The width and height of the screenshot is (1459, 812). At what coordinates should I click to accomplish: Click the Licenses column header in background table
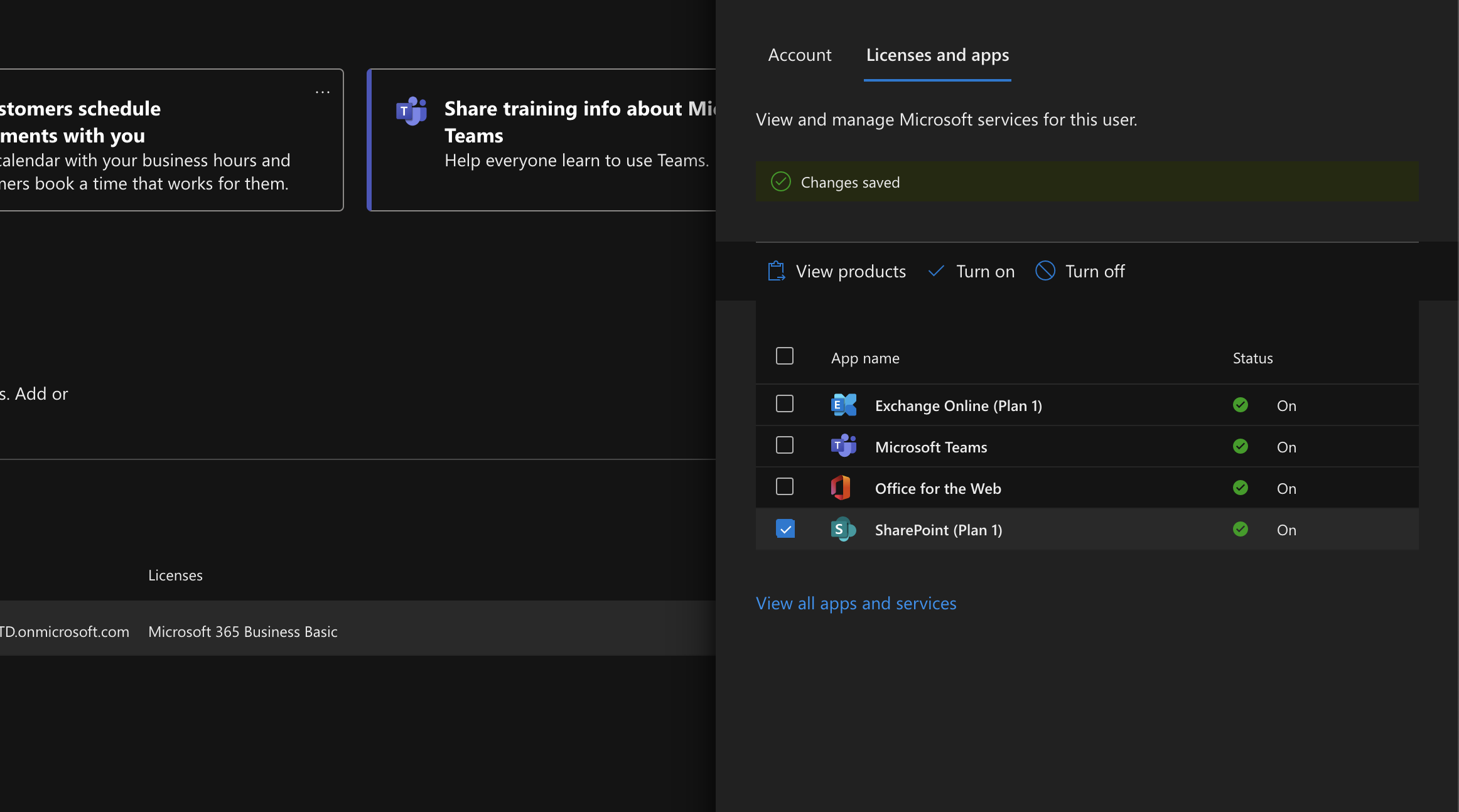click(x=175, y=575)
